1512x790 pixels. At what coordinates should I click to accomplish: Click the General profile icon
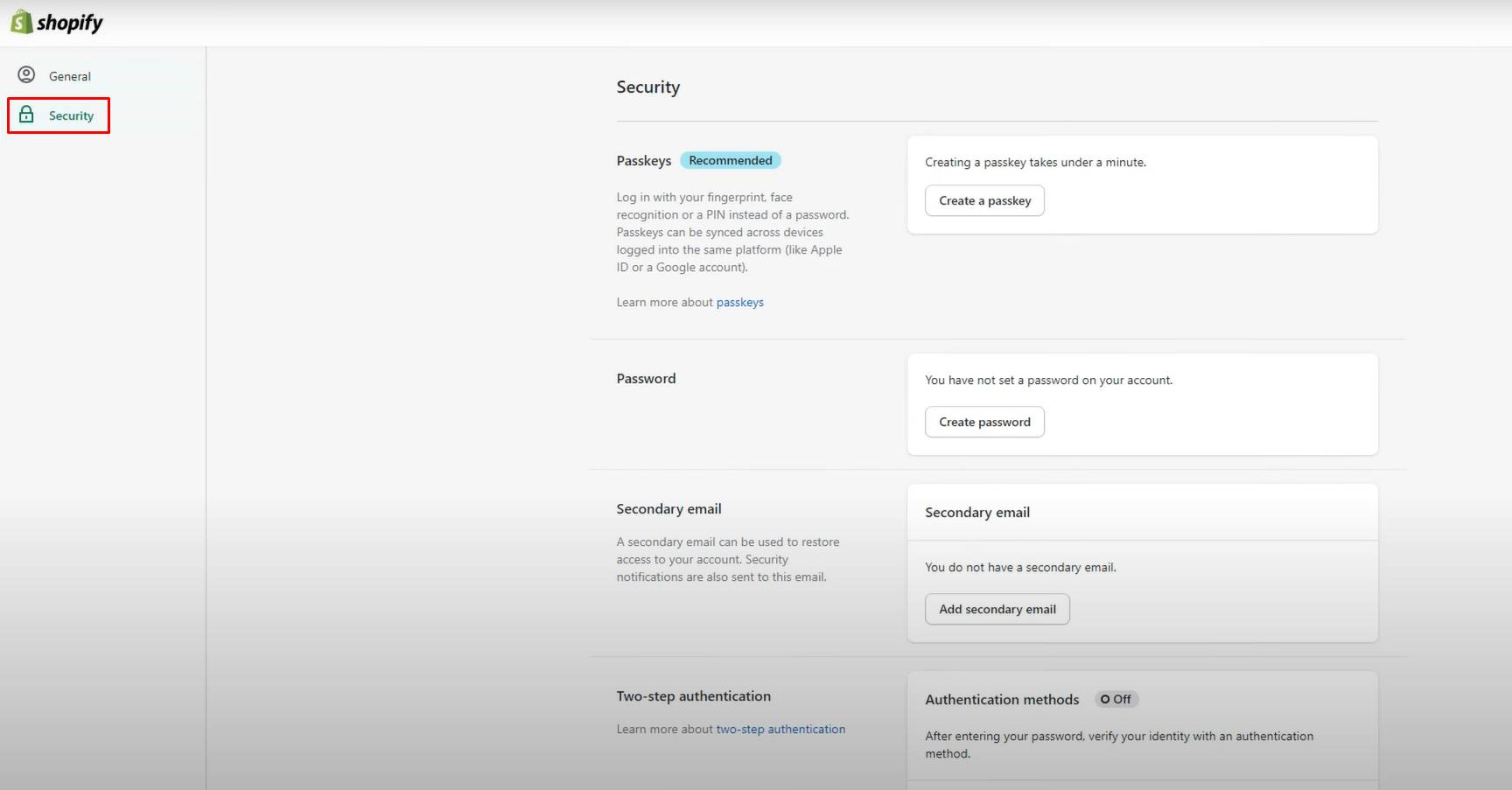[x=27, y=75]
